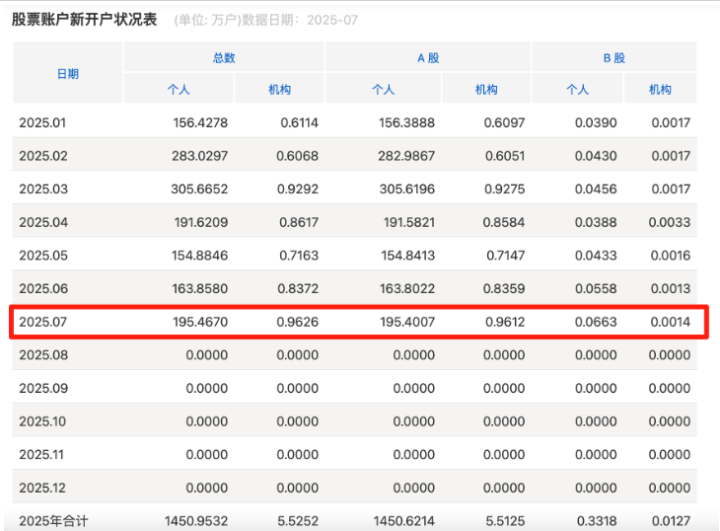
Task: Select the 2025.12 date cell
Action: pyautogui.click(x=42, y=487)
